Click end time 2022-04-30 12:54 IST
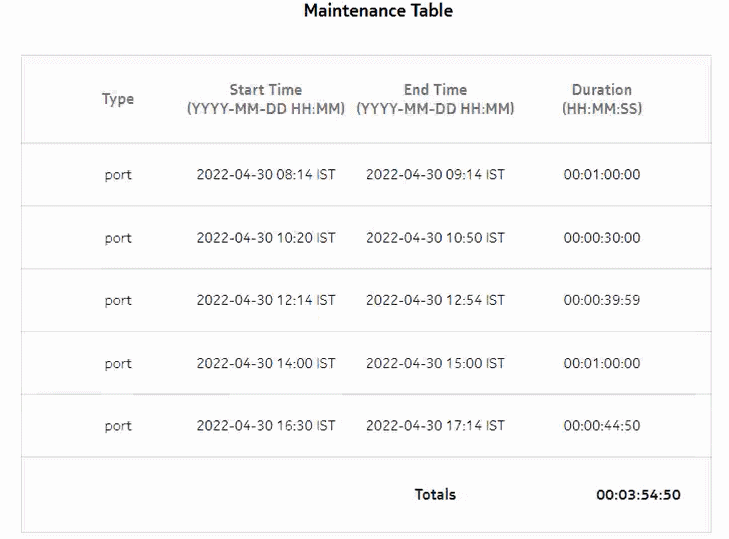 pyautogui.click(x=435, y=300)
